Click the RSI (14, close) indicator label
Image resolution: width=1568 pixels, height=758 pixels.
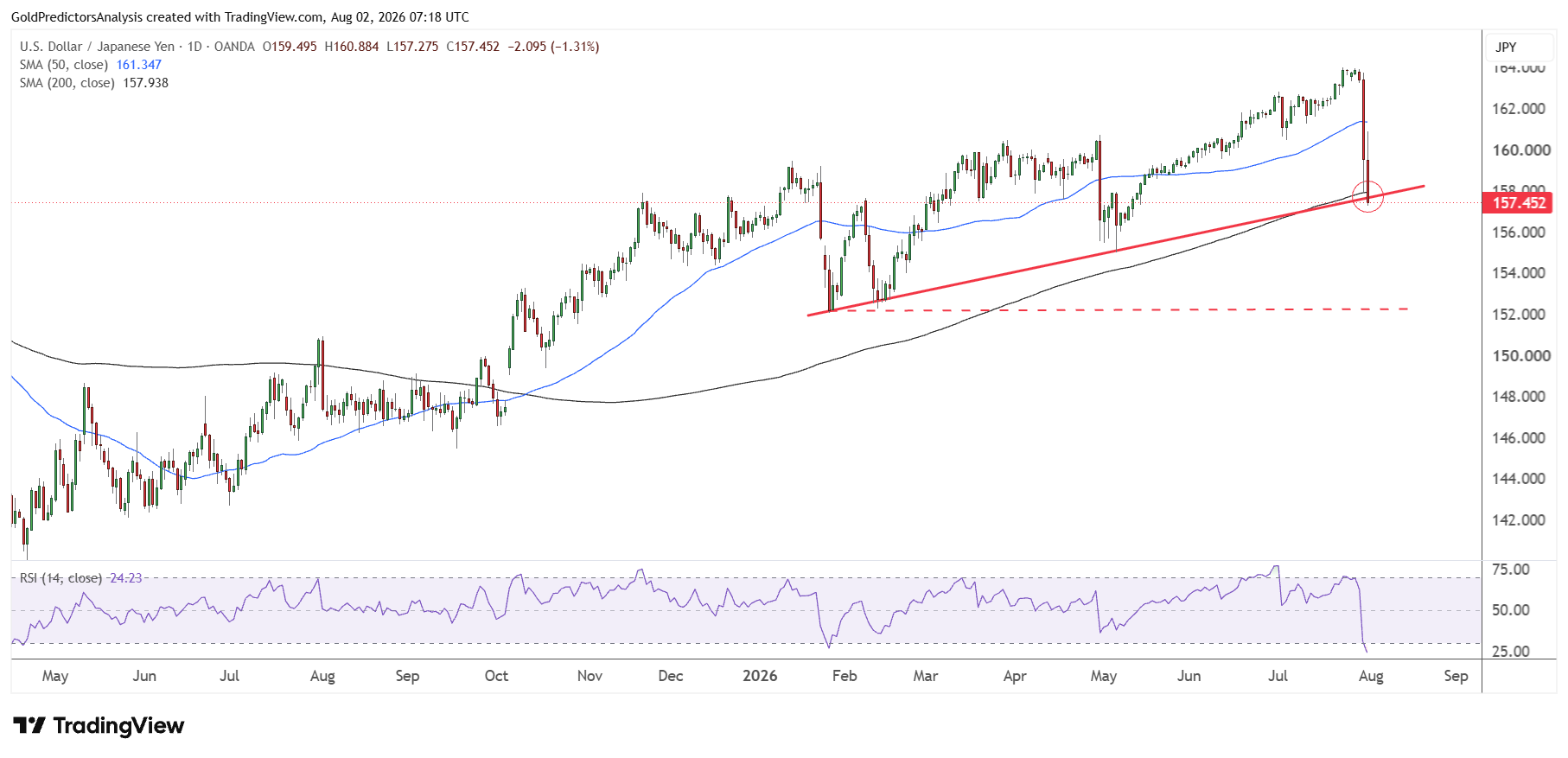(61, 578)
